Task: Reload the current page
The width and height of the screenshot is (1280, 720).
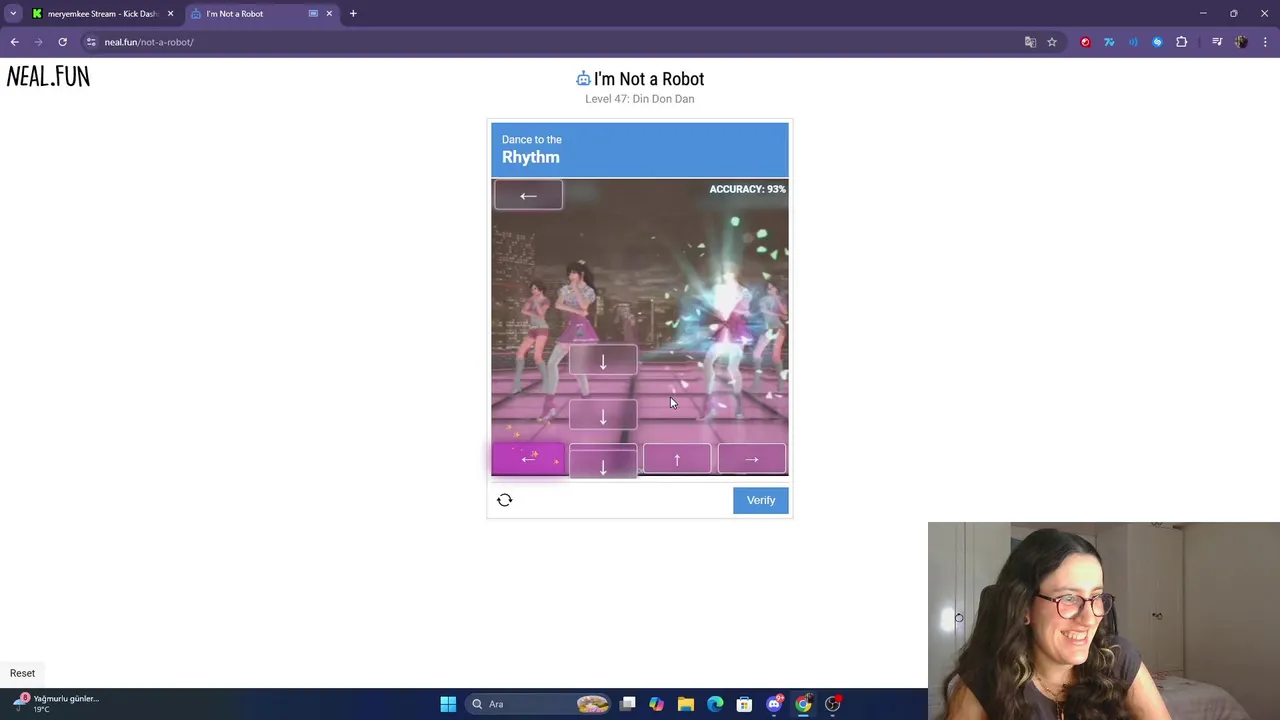Action: click(62, 42)
